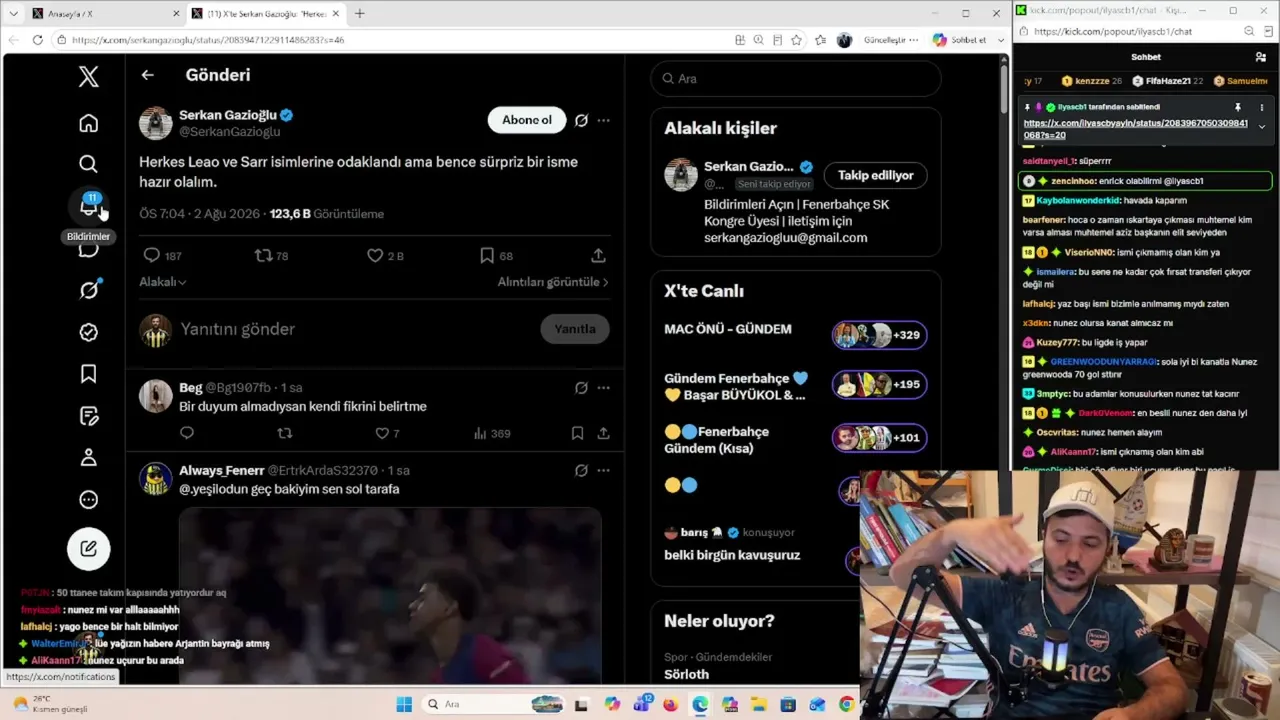Expand the Copilot Sohbet et dropdown arrow
The height and width of the screenshot is (720, 1280).
pyautogui.click(x=1002, y=40)
